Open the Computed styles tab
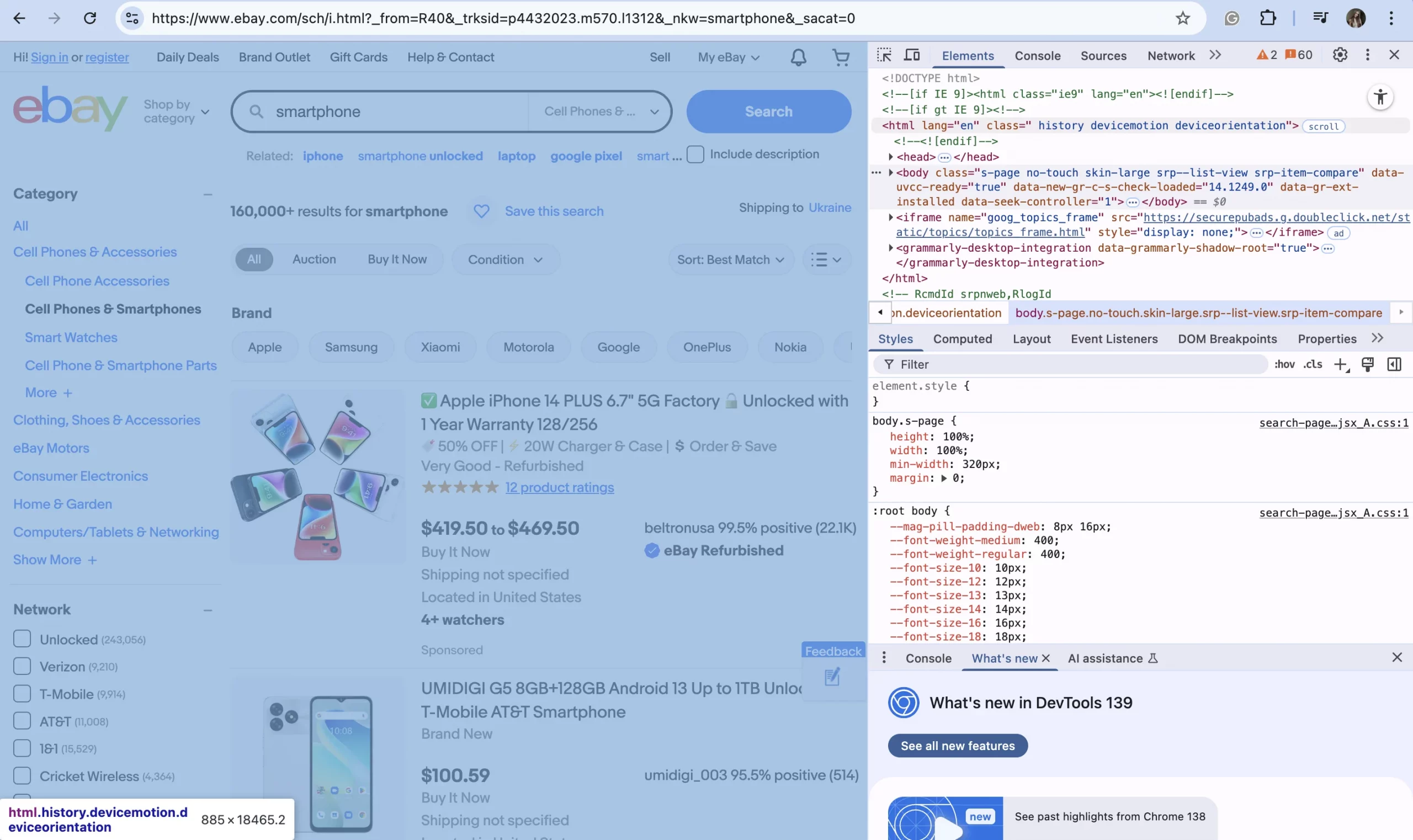The image size is (1413, 840). pyautogui.click(x=962, y=338)
